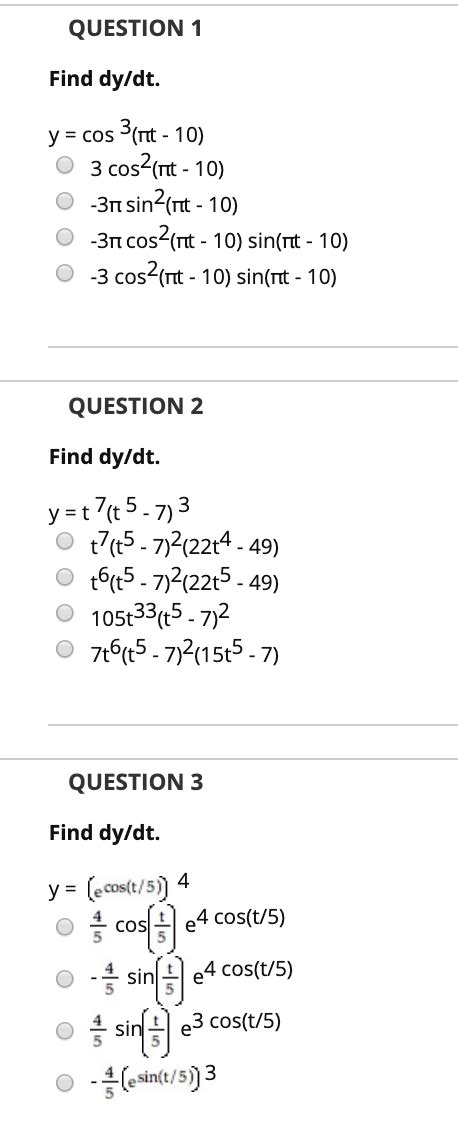Image resolution: width=458 pixels, height=1146 pixels.
Task: Choose 4/5 cos(t/5) e^4cos(t/5) answer
Action: point(65,927)
